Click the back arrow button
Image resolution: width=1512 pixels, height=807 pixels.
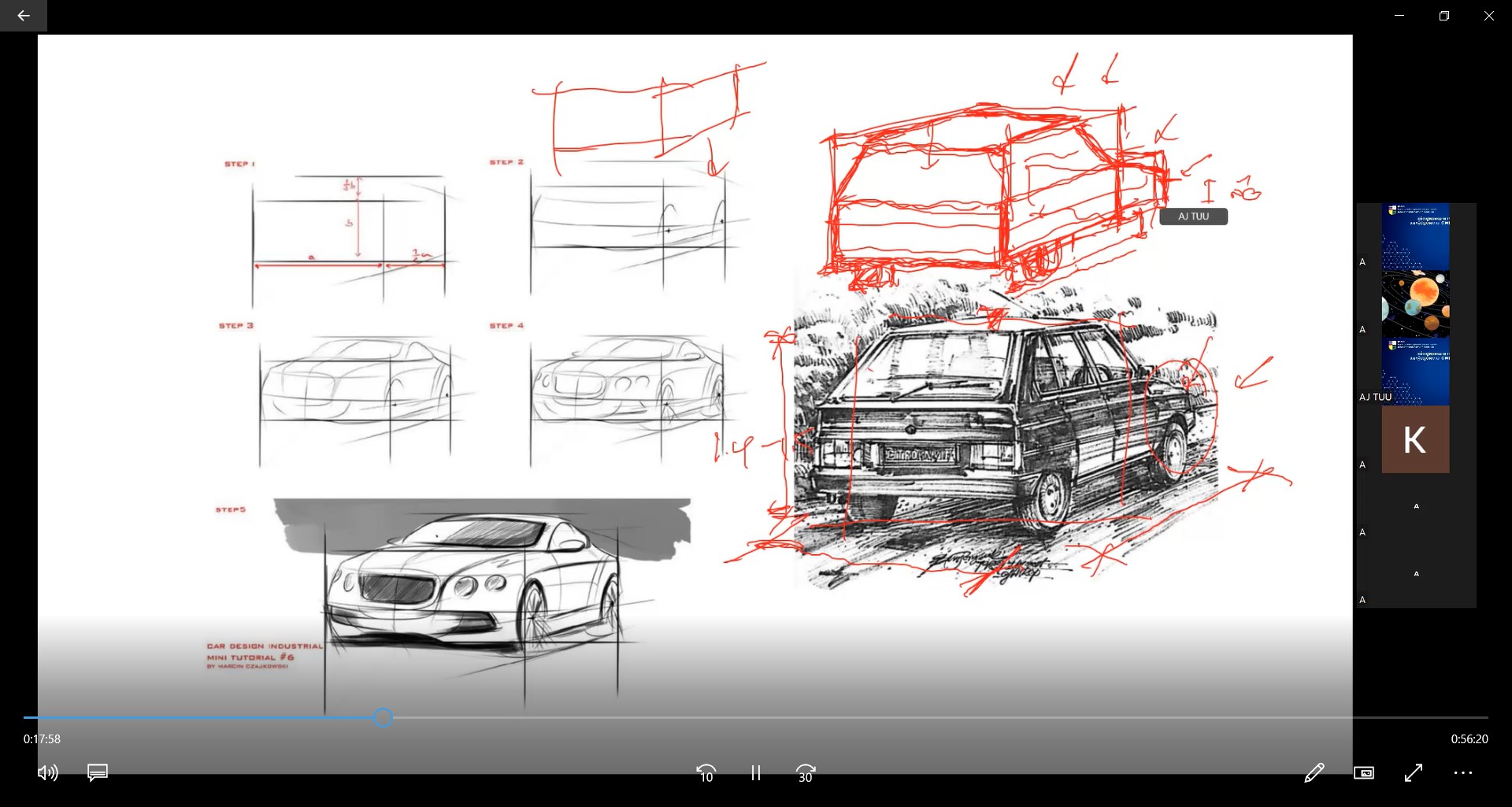[x=24, y=16]
